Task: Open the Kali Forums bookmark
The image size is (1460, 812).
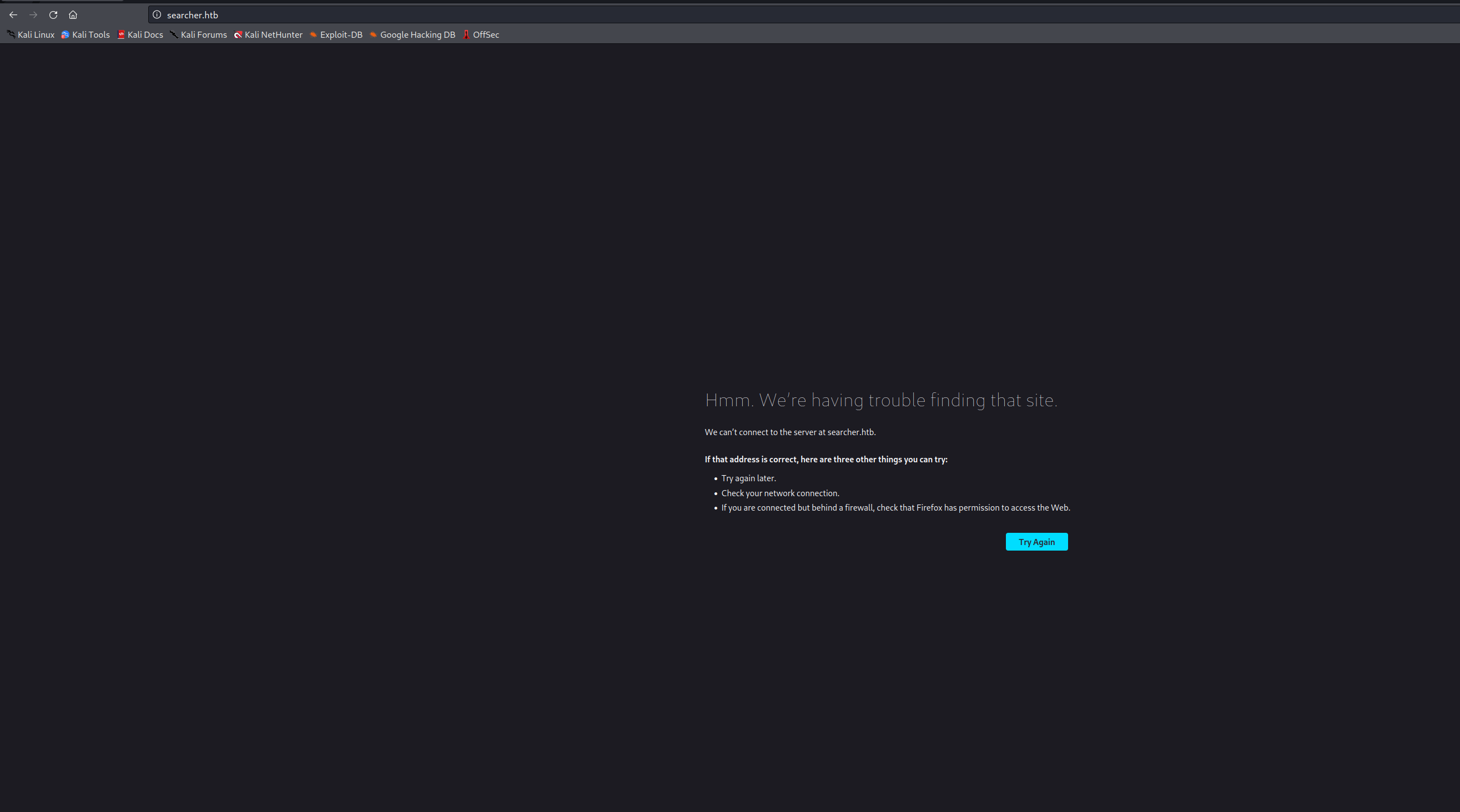Action: [x=198, y=34]
